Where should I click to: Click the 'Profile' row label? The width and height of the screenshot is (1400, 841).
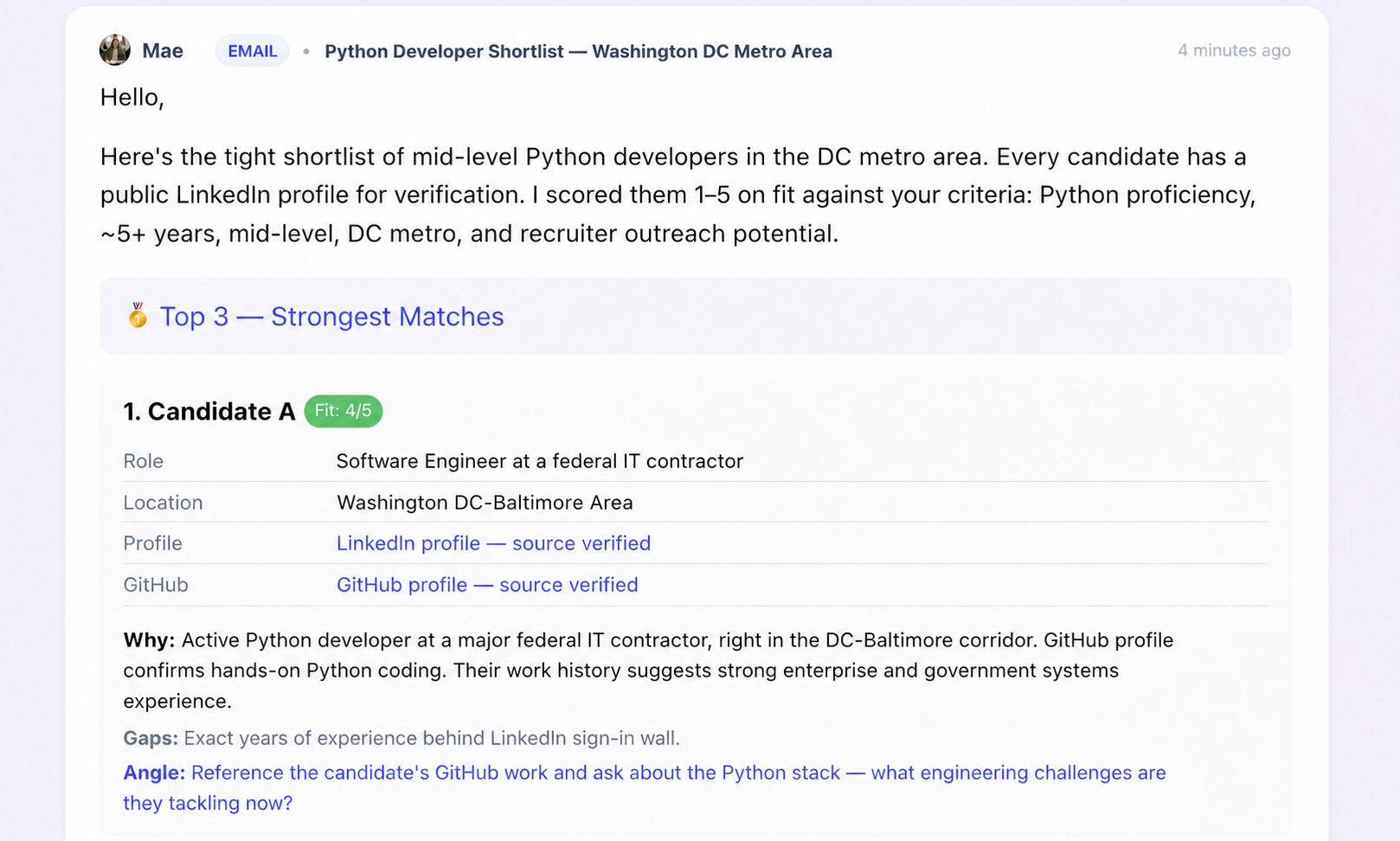(152, 543)
